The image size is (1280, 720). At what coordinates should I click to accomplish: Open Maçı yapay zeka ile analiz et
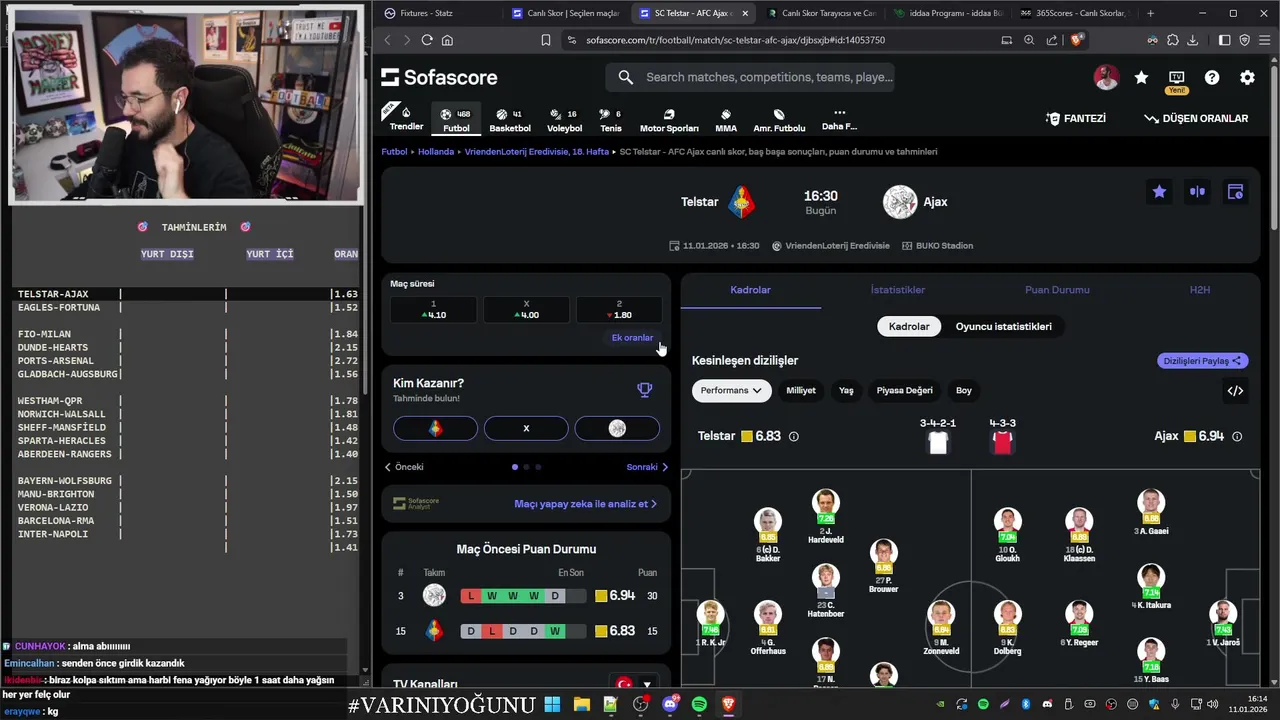(585, 504)
